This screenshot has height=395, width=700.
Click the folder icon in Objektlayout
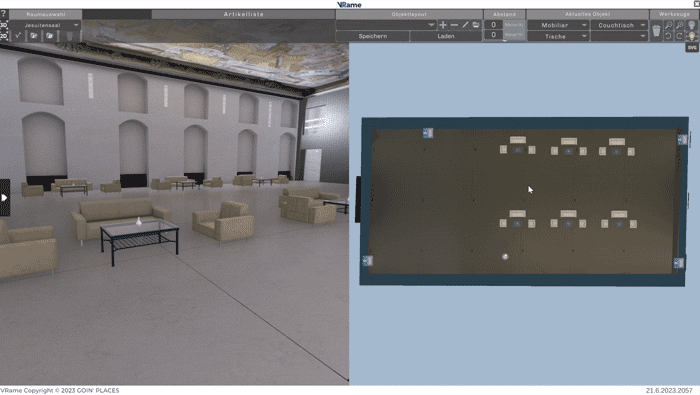[476, 25]
